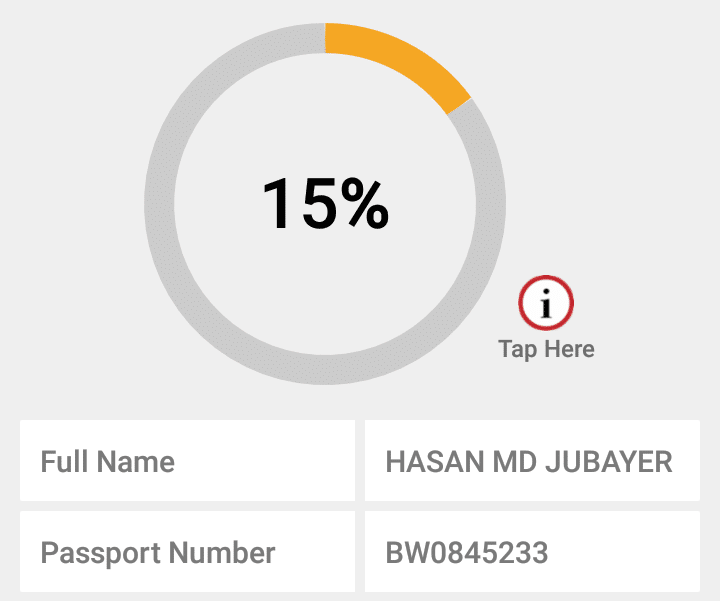Image resolution: width=720 pixels, height=601 pixels.
Task: Click the BW0845233 passport value field
Action: (x=532, y=552)
